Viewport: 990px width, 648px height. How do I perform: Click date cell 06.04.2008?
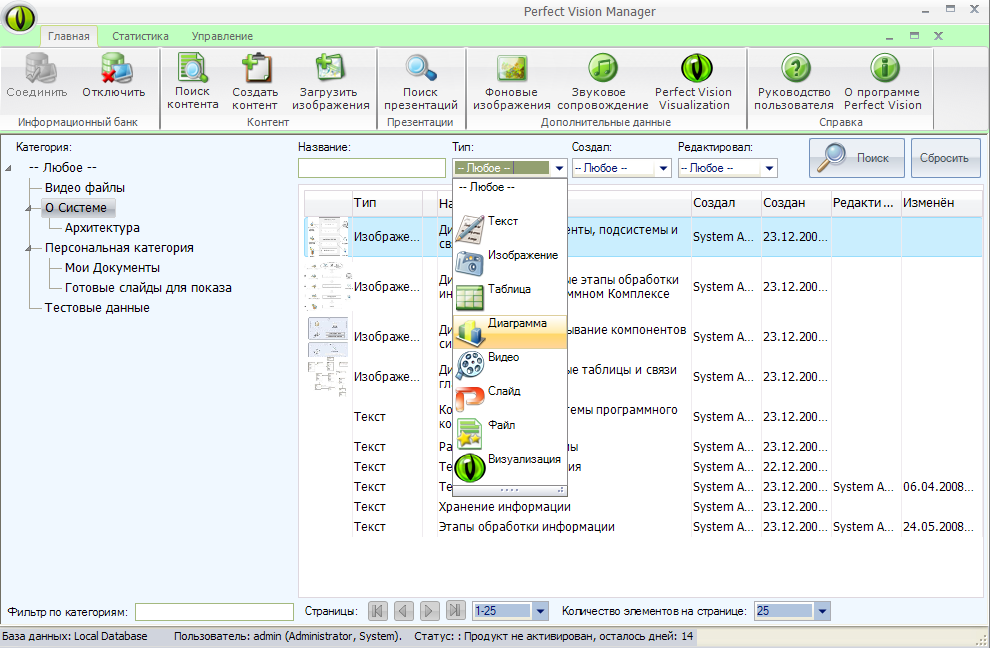(938, 487)
